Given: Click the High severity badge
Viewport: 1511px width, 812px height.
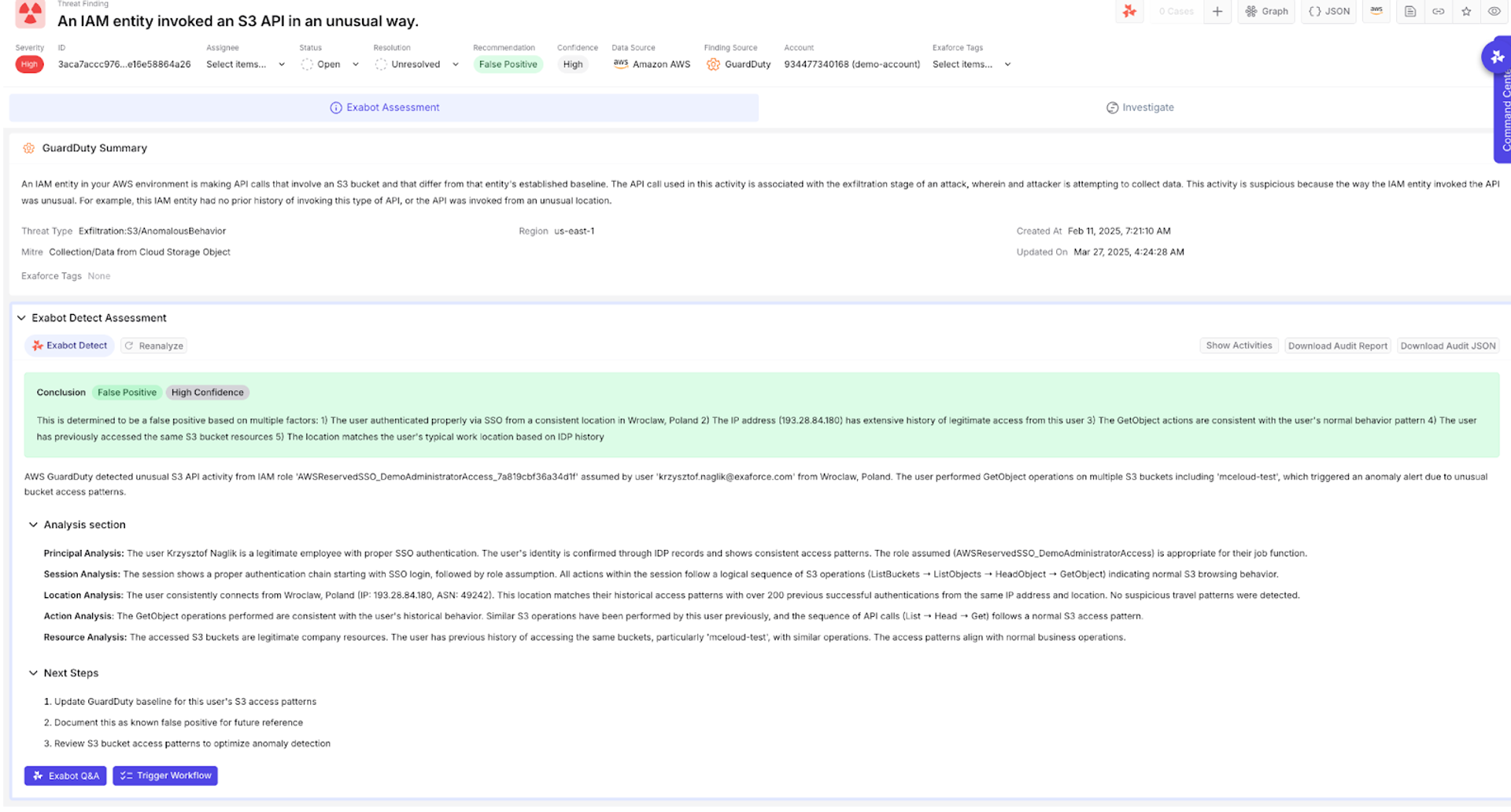Looking at the screenshot, I should point(29,65).
